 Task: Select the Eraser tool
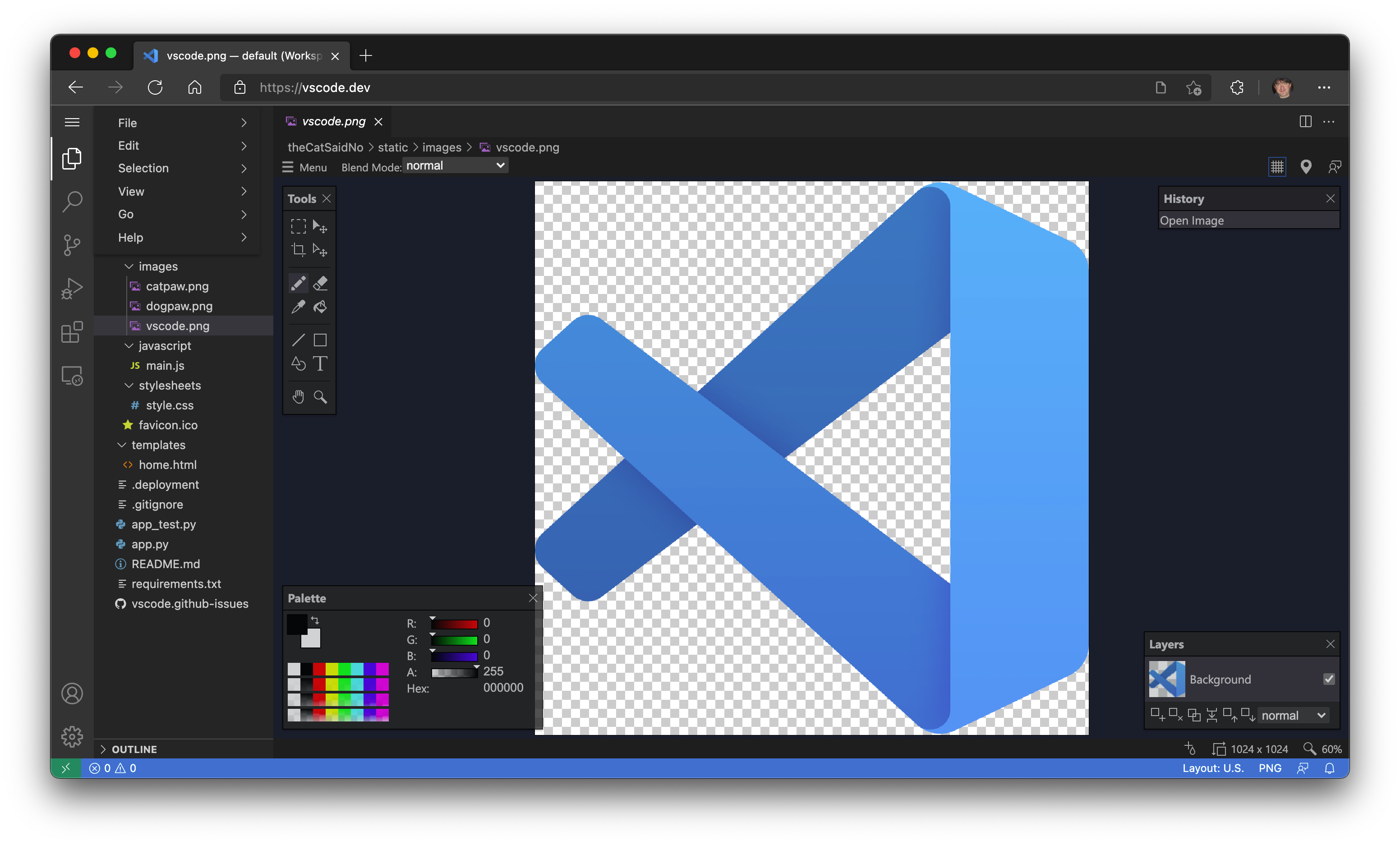coord(320,283)
